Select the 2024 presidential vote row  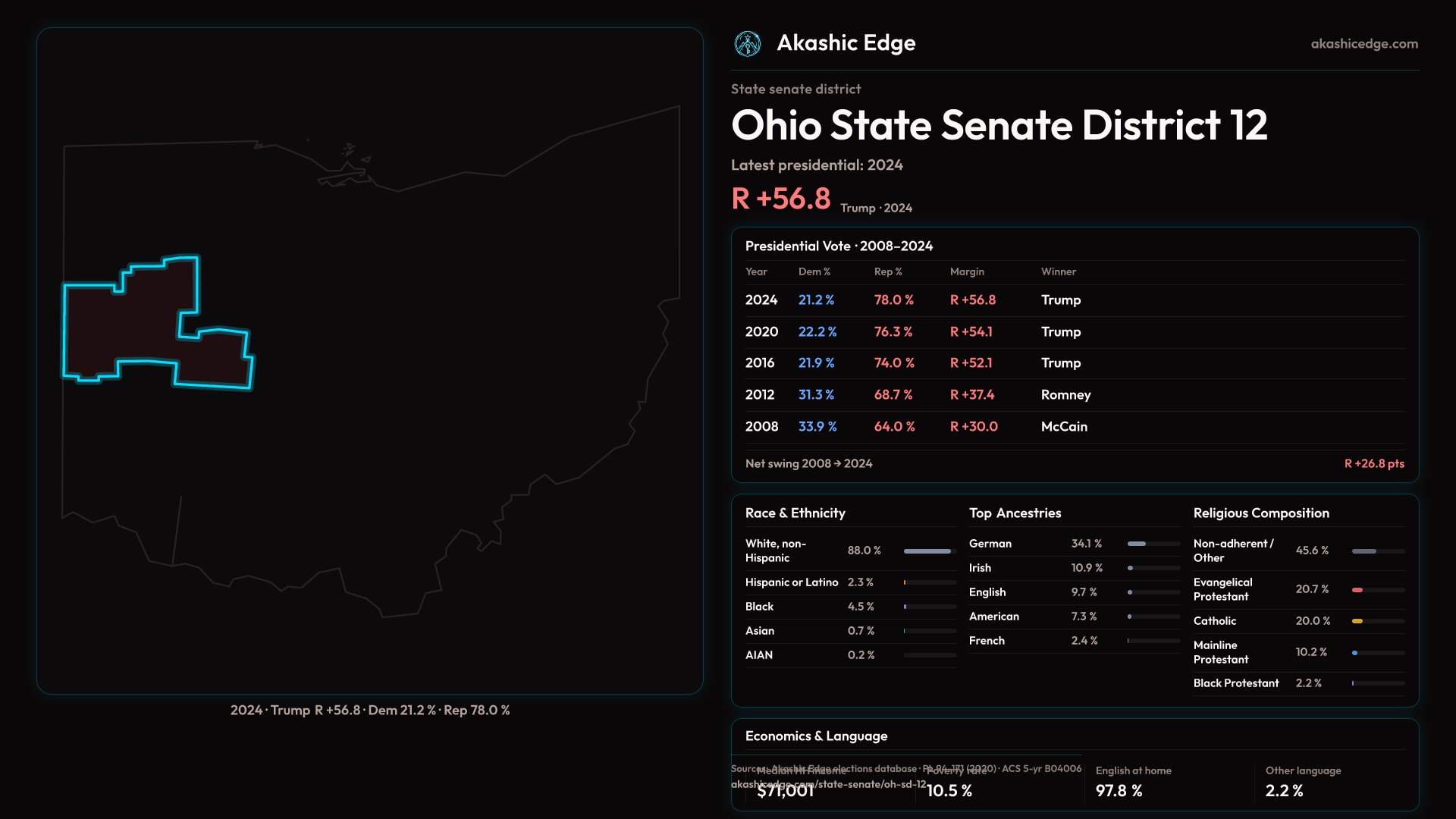click(x=1075, y=300)
